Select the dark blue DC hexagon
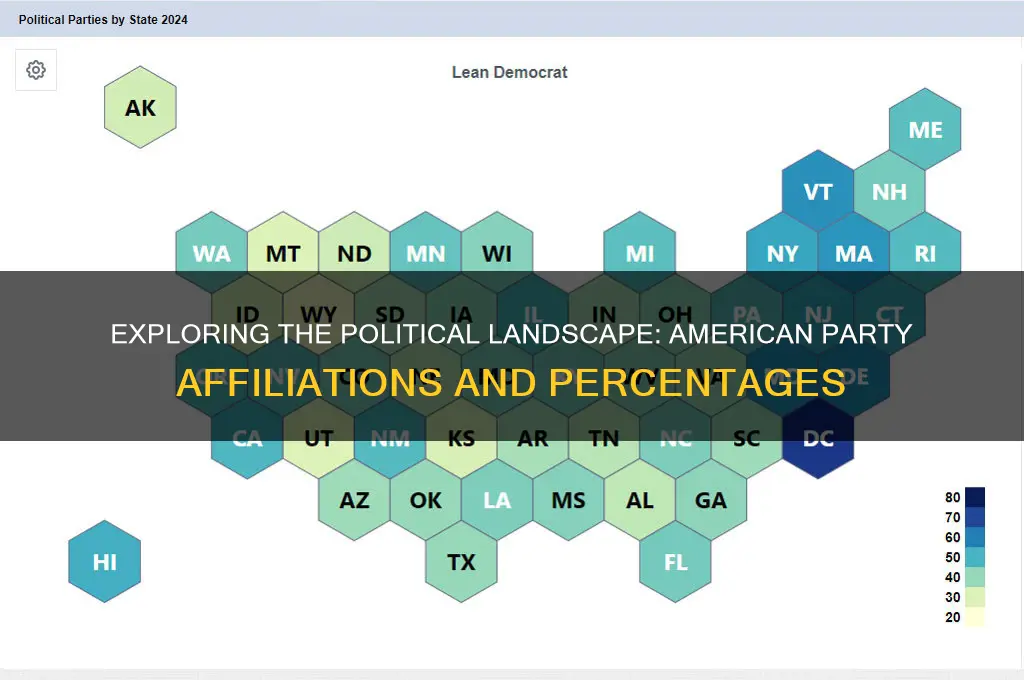The height and width of the screenshot is (680, 1024). click(817, 438)
